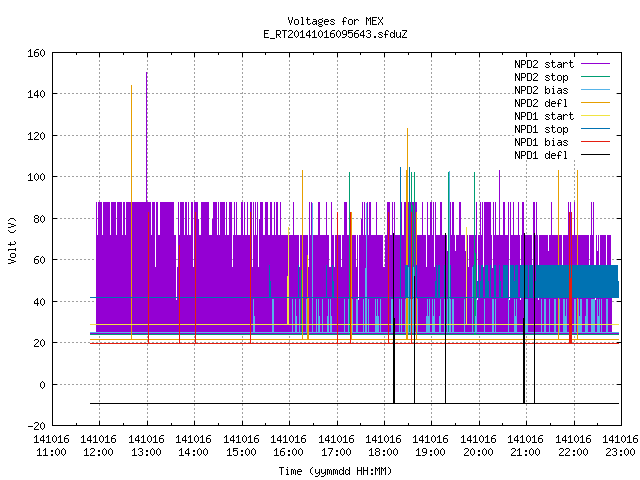Pick the NPD1 stop legend label
Viewport: 640px width, 480px height.
(541, 129)
